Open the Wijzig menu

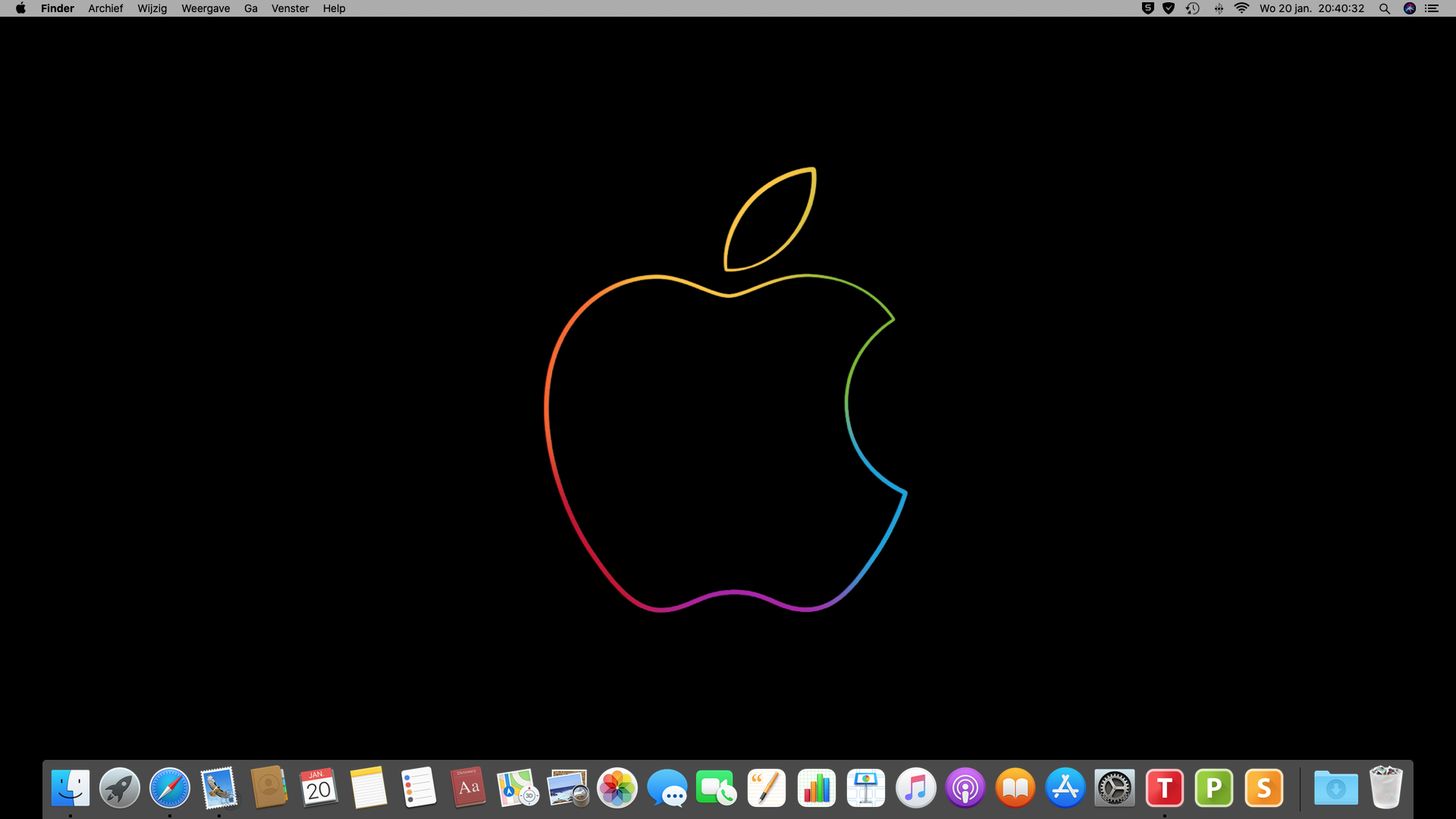click(x=152, y=8)
